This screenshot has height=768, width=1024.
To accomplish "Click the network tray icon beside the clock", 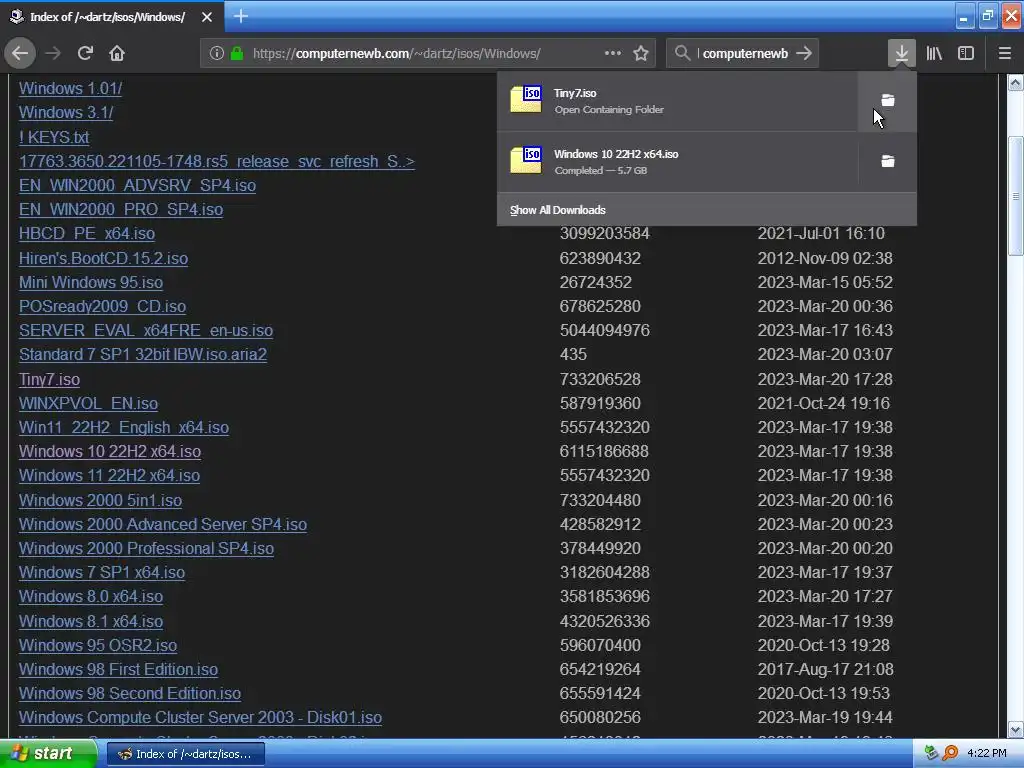I will tap(931, 753).
